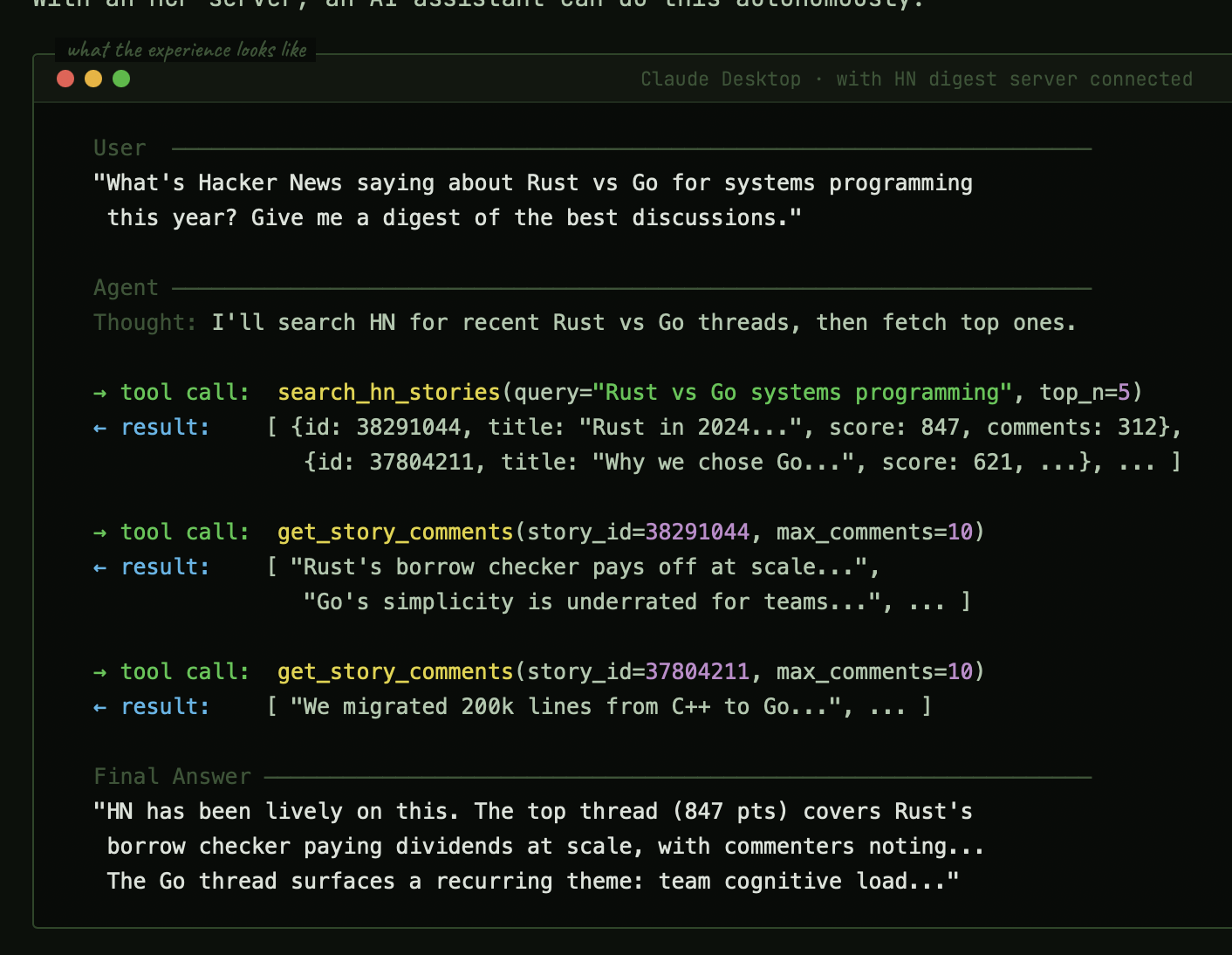Image resolution: width=1232 pixels, height=955 pixels.
Task: Click the 'Claude Desktop · with HN digest server connected' title
Action: 916,79
